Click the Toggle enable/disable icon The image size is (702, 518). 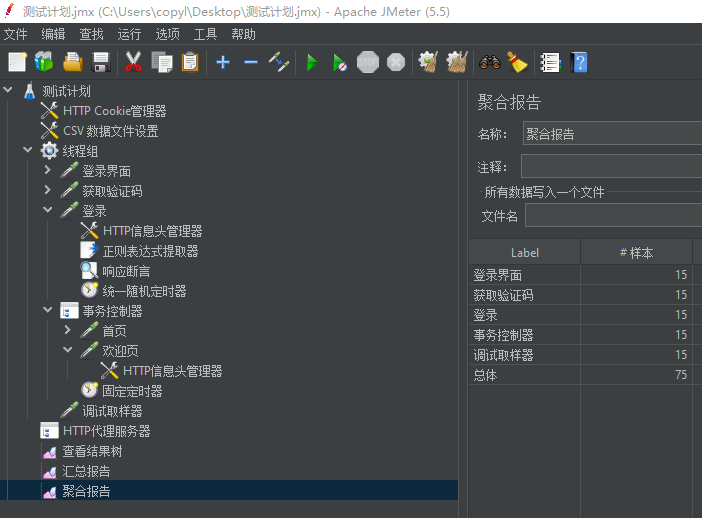[x=278, y=62]
